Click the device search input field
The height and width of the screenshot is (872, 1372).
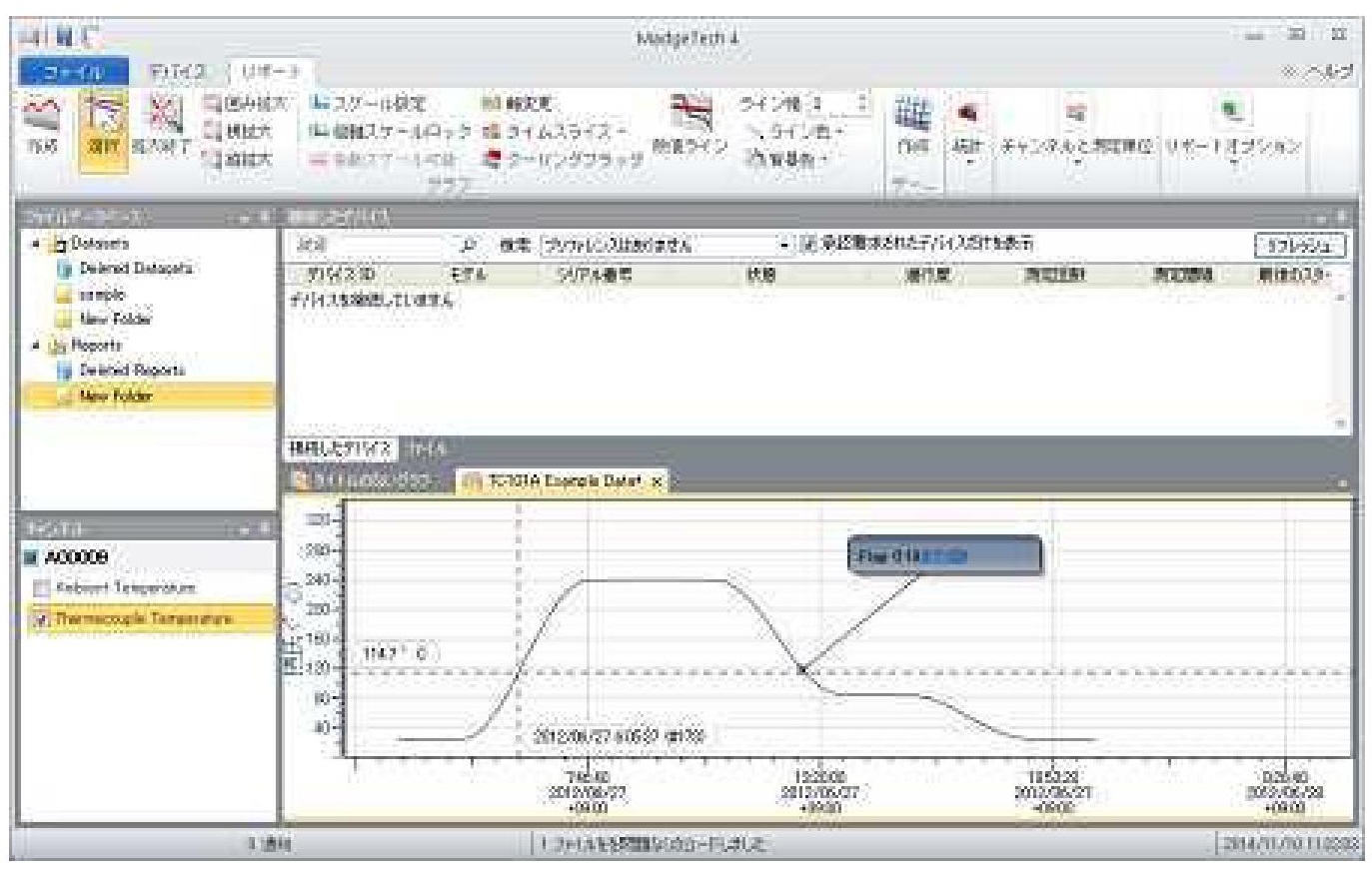pos(370,245)
